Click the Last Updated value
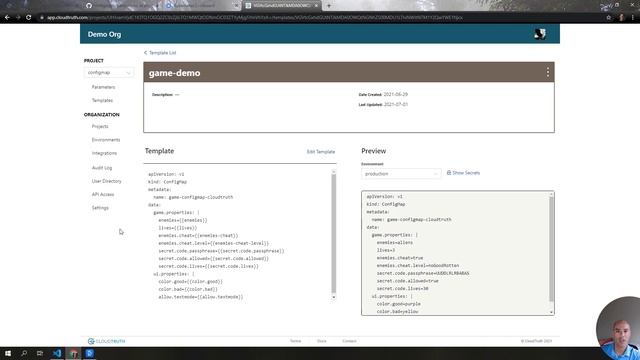Image resolution: width=640 pixels, height=360 pixels. (x=396, y=104)
